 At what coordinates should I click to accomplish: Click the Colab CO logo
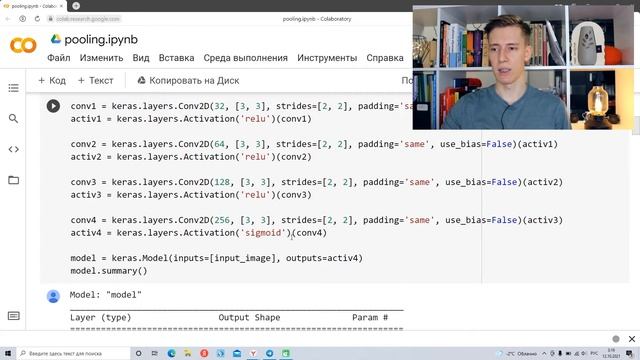coord(23,45)
